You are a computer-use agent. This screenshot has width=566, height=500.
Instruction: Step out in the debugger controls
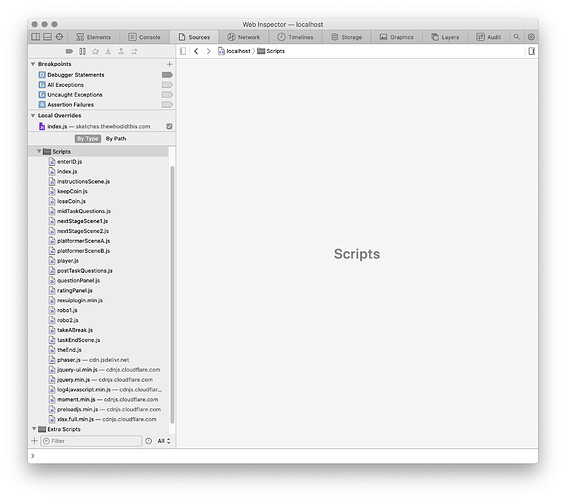[x=121, y=51]
